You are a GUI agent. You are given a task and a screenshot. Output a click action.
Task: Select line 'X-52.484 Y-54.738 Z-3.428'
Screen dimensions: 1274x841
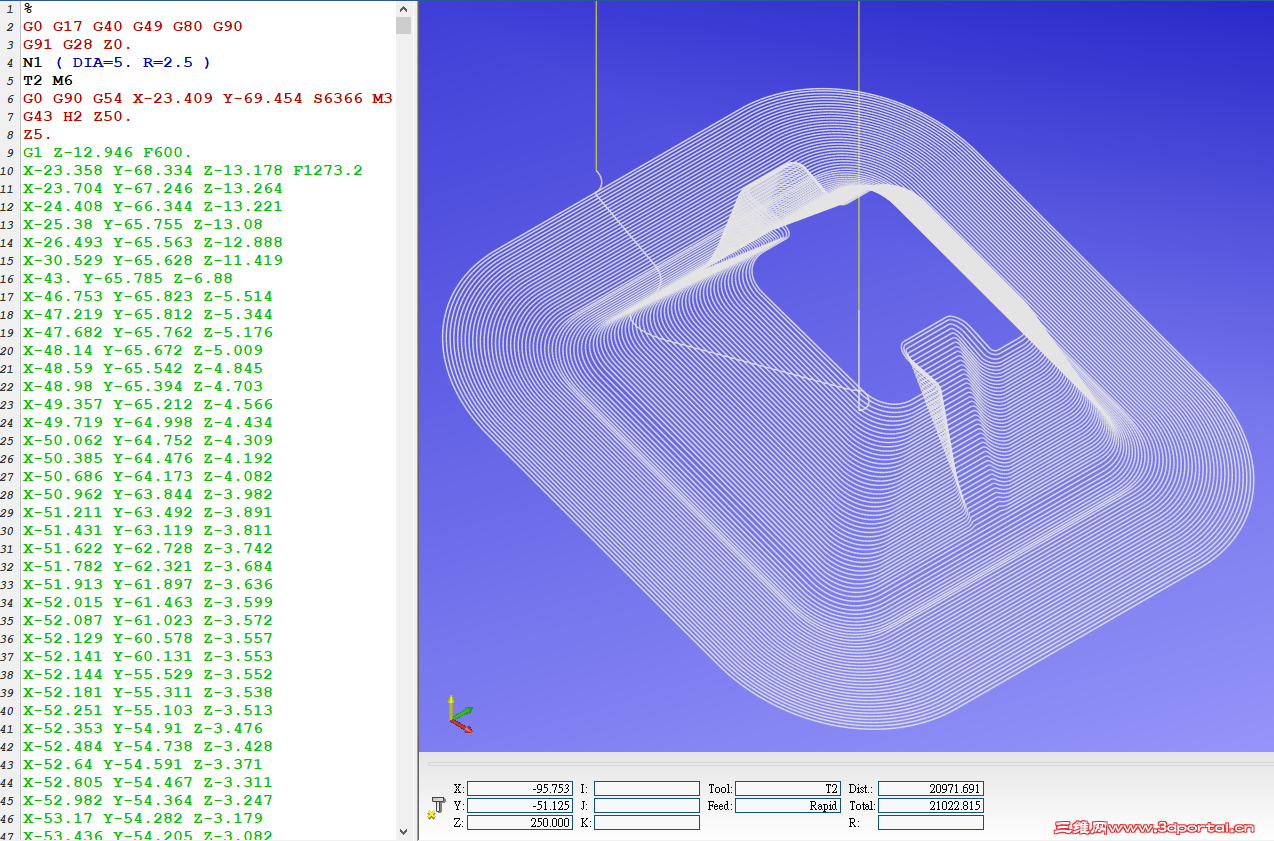coord(147,746)
